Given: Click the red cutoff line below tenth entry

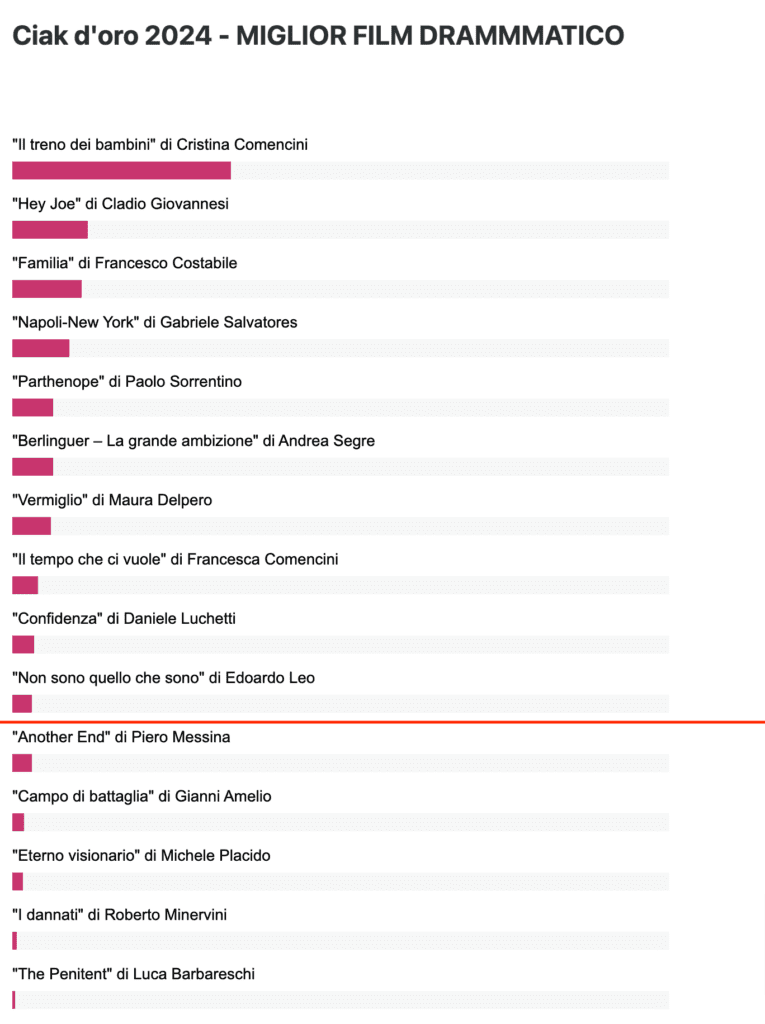Looking at the screenshot, I should [382, 722].
